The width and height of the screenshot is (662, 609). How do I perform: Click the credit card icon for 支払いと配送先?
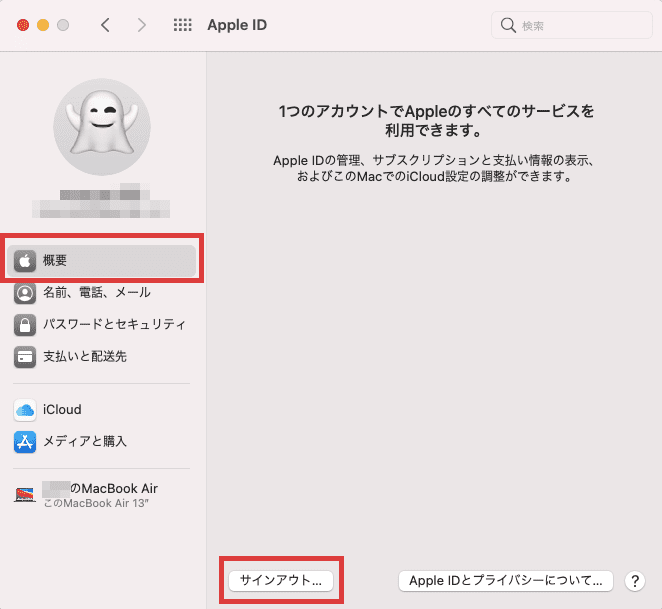(x=25, y=357)
